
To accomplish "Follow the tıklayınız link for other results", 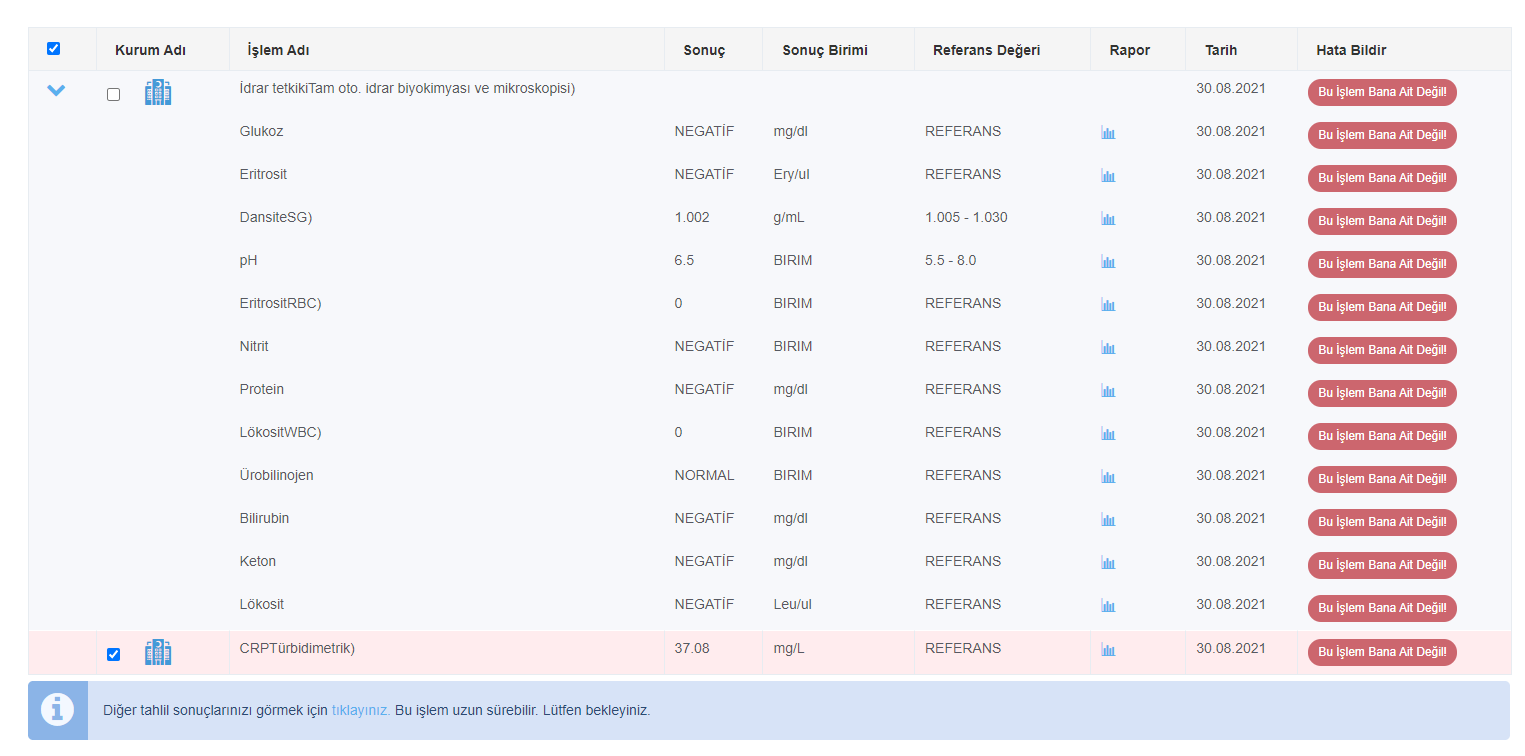I will pos(361,710).
